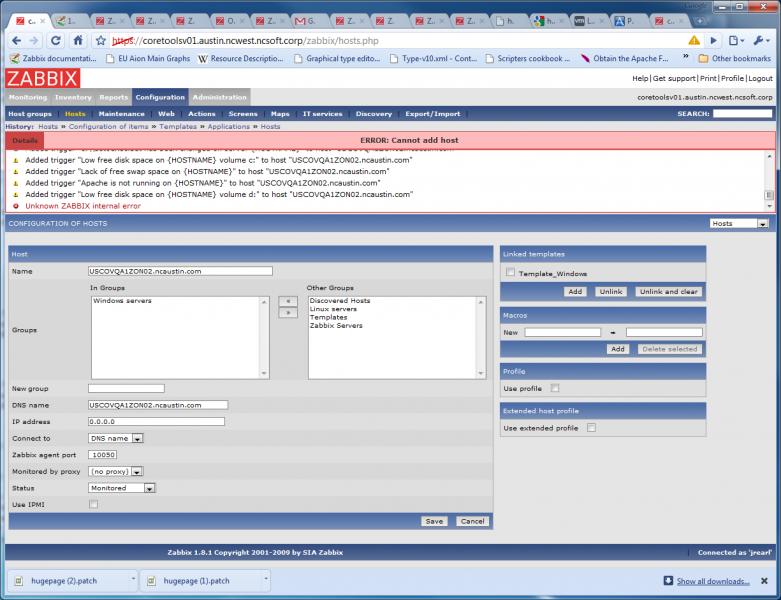Show more bookmarks with the chevron

686,57
